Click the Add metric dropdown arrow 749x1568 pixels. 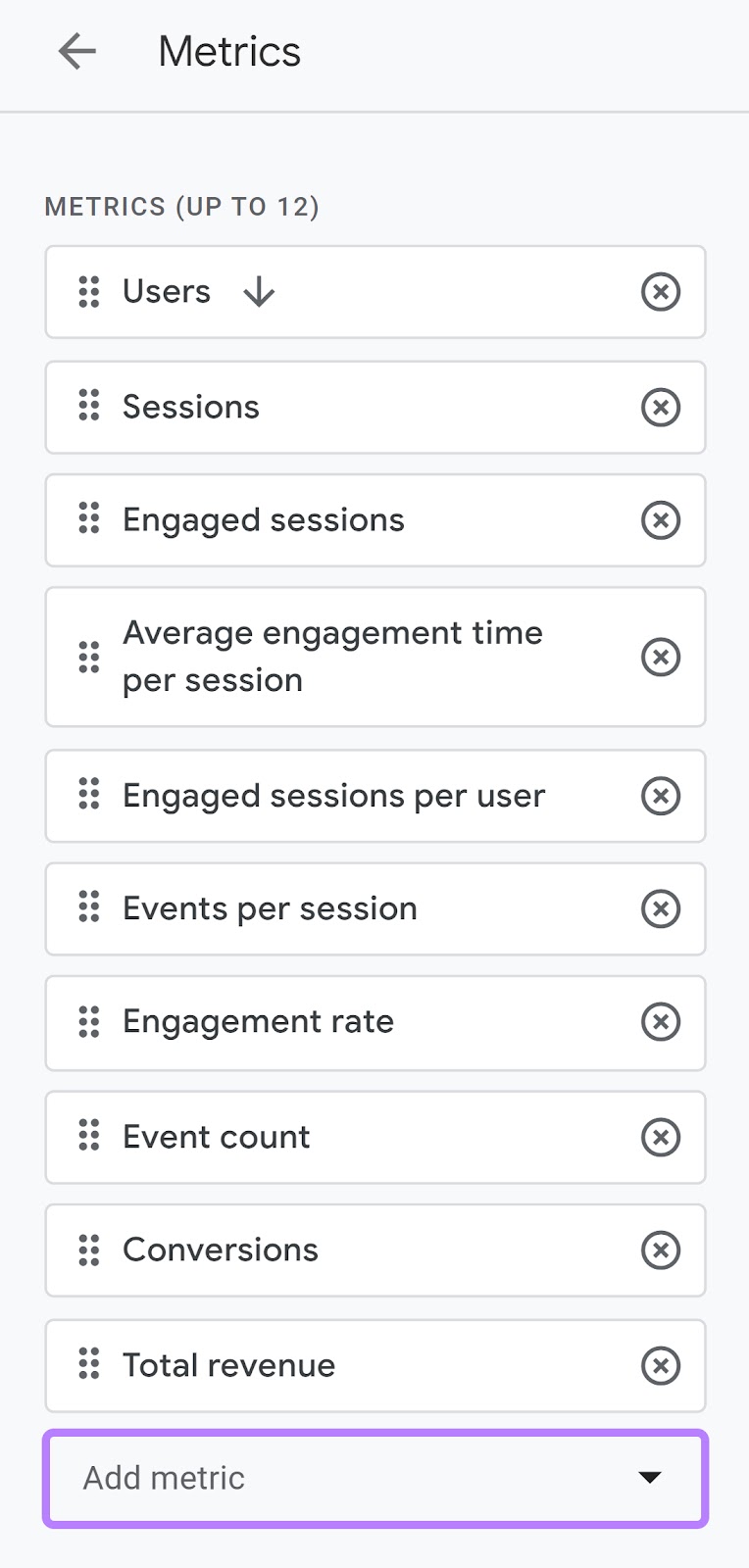point(649,1478)
